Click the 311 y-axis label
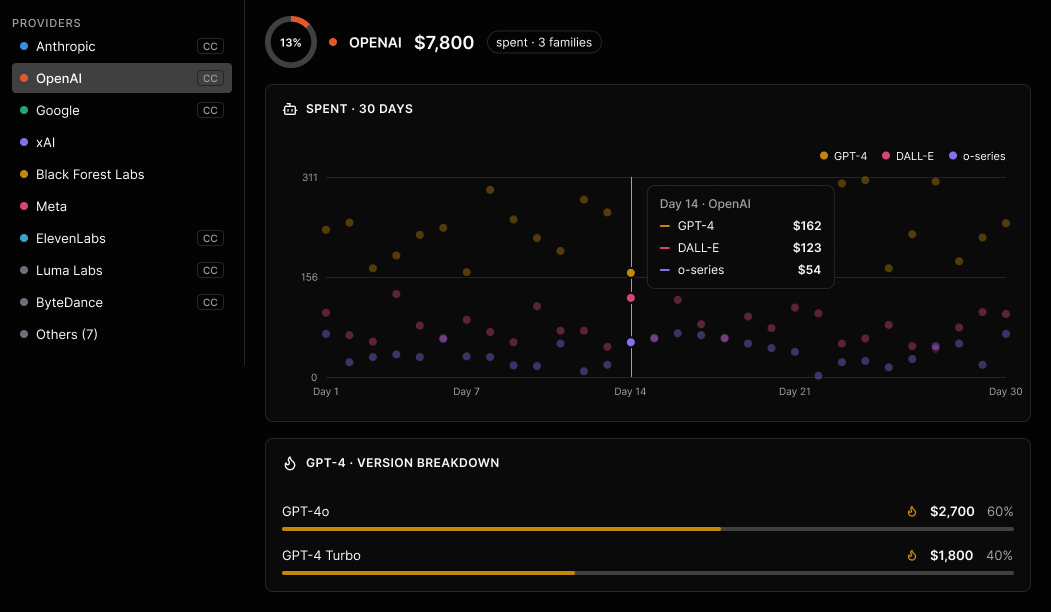 [x=310, y=178]
